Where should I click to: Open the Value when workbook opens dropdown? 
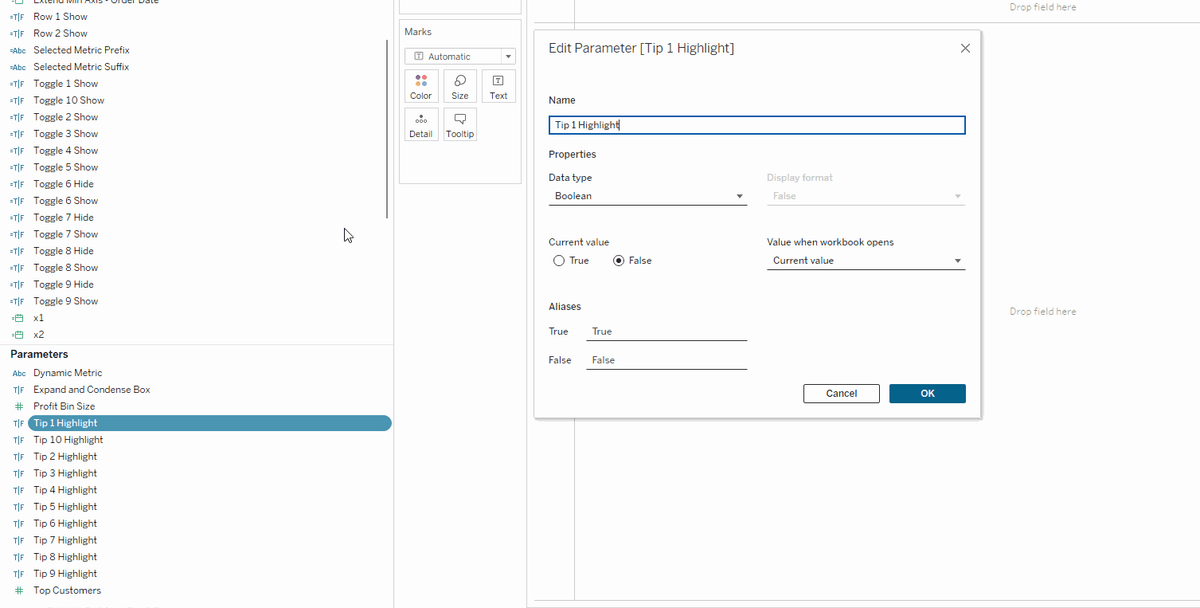[x=866, y=261]
